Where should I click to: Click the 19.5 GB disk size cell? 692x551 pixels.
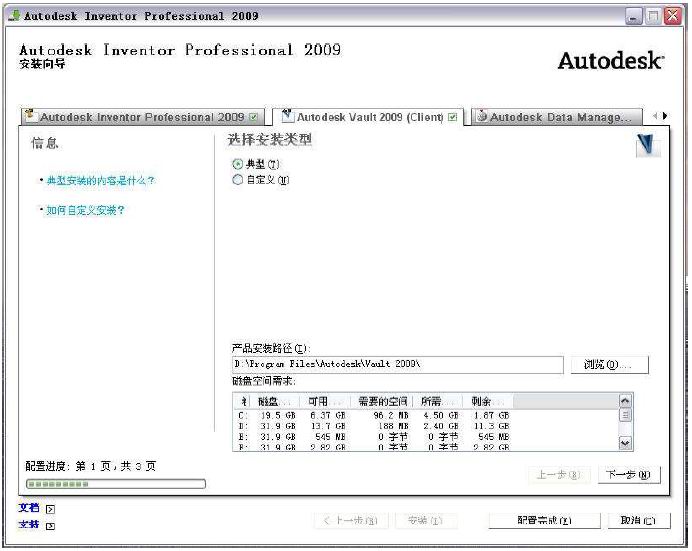tap(278, 415)
